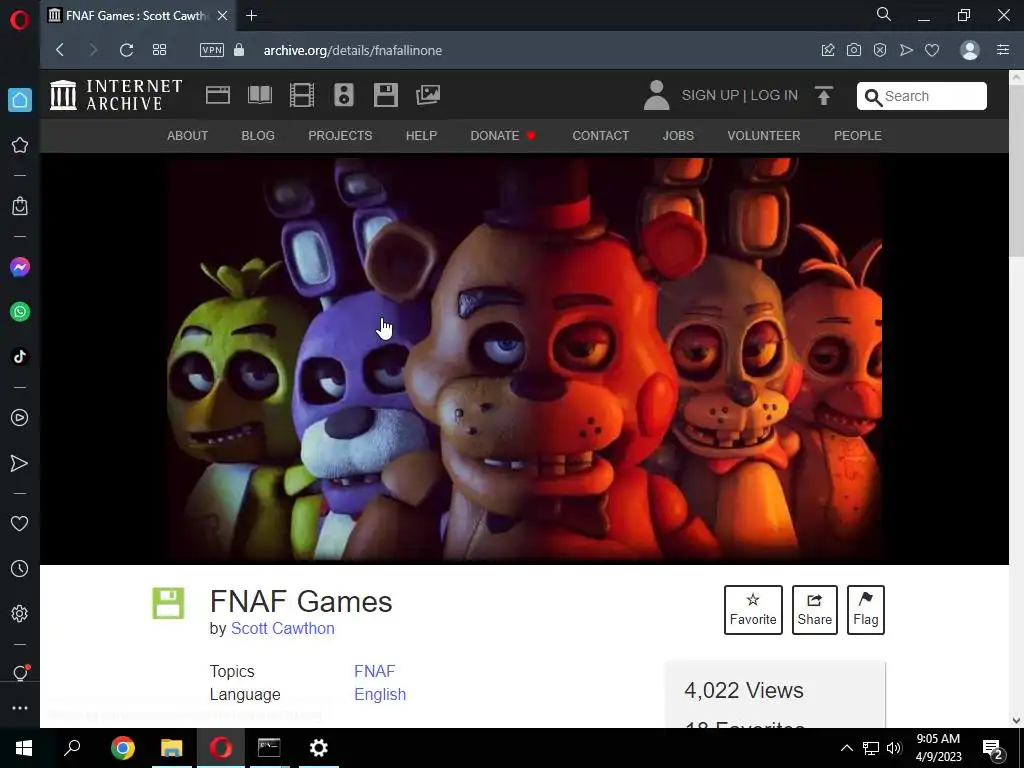This screenshot has height=768, width=1024.
Task: Open history clock icon in sidebar
Action: point(20,568)
